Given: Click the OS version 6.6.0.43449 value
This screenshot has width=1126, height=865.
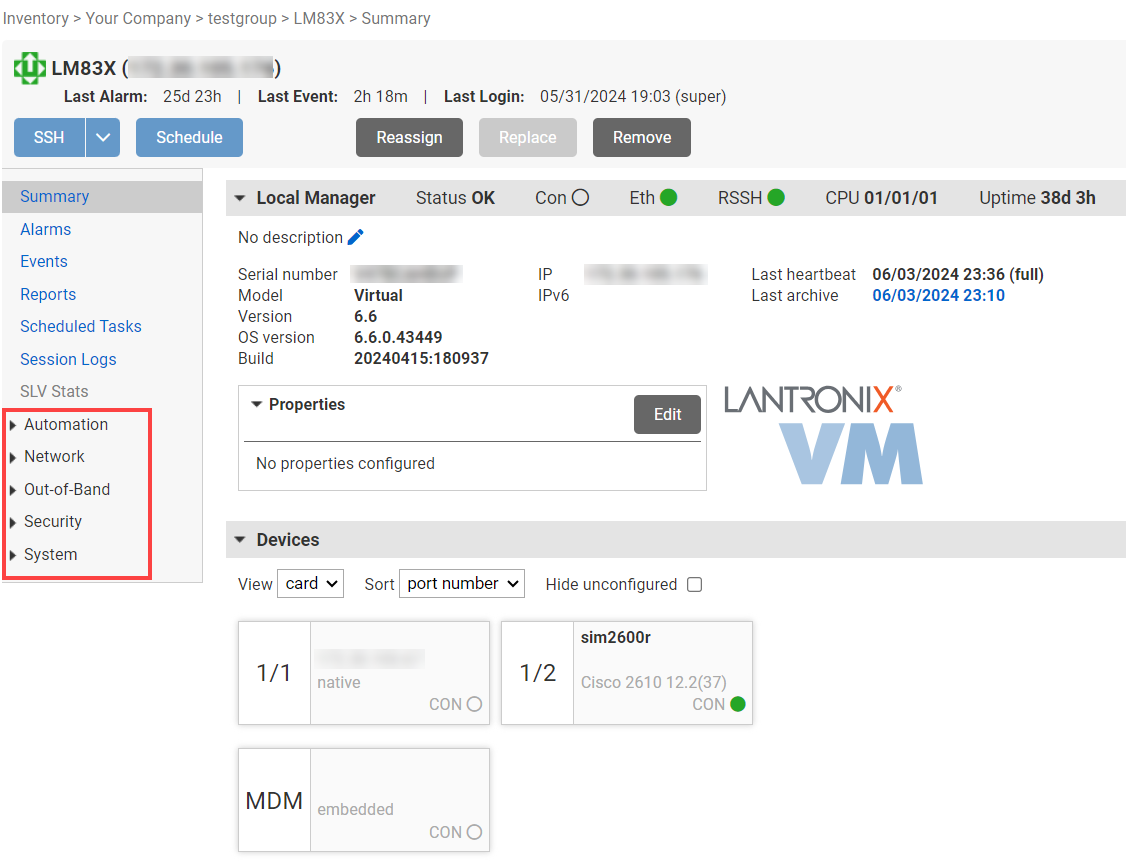Looking at the screenshot, I should 398,337.
